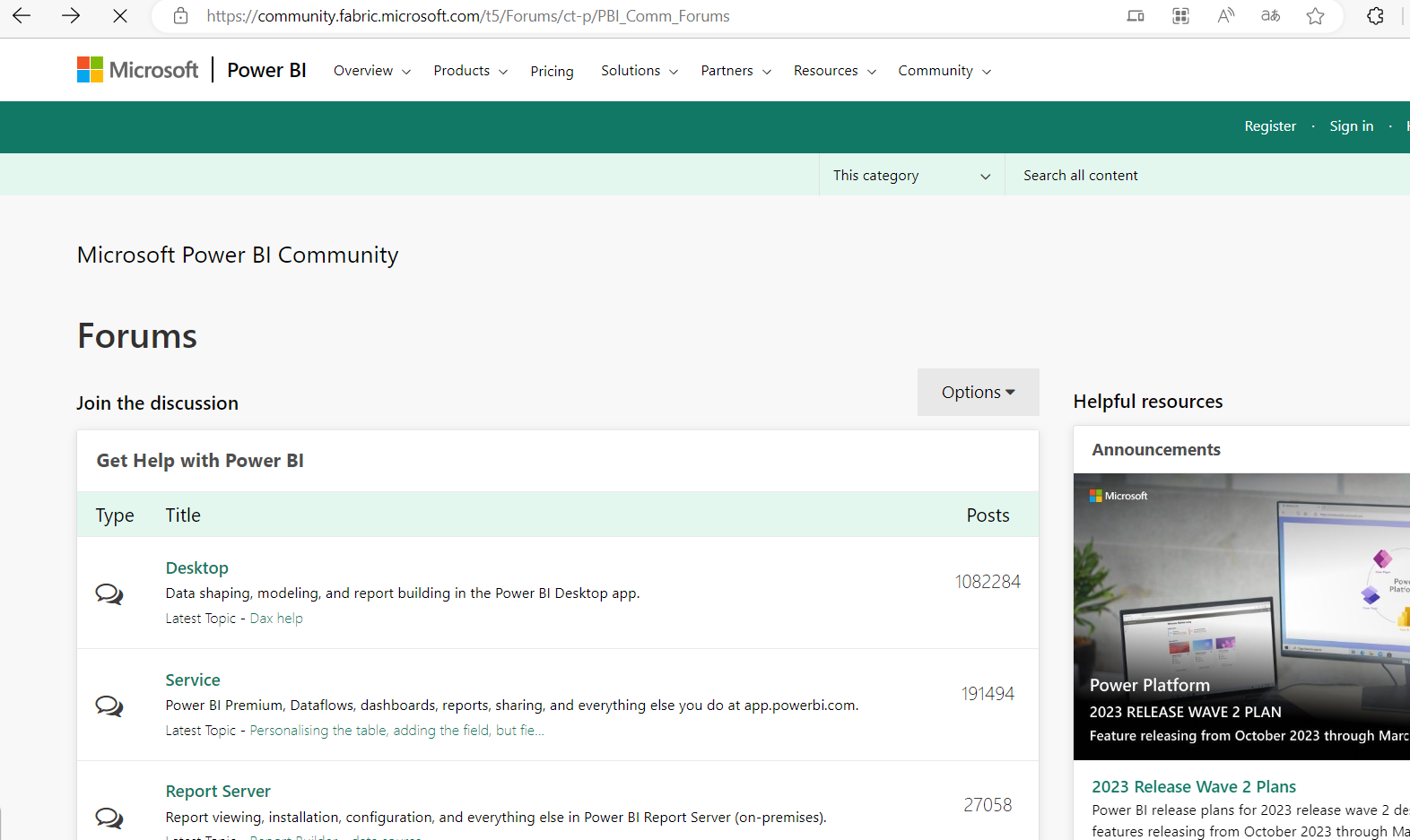Click the Sign in link

click(x=1351, y=126)
